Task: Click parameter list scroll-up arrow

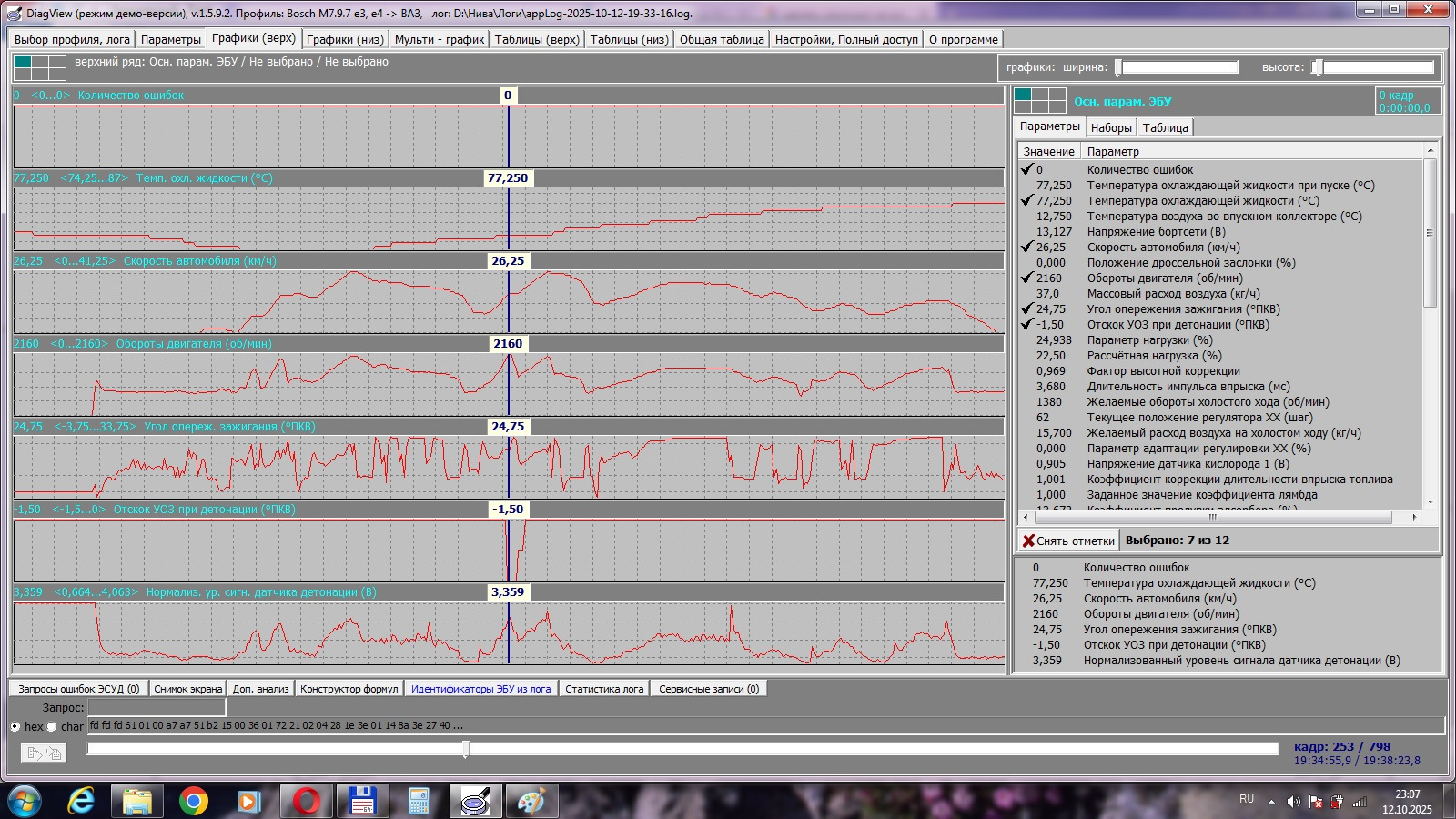Action: click(x=1431, y=150)
